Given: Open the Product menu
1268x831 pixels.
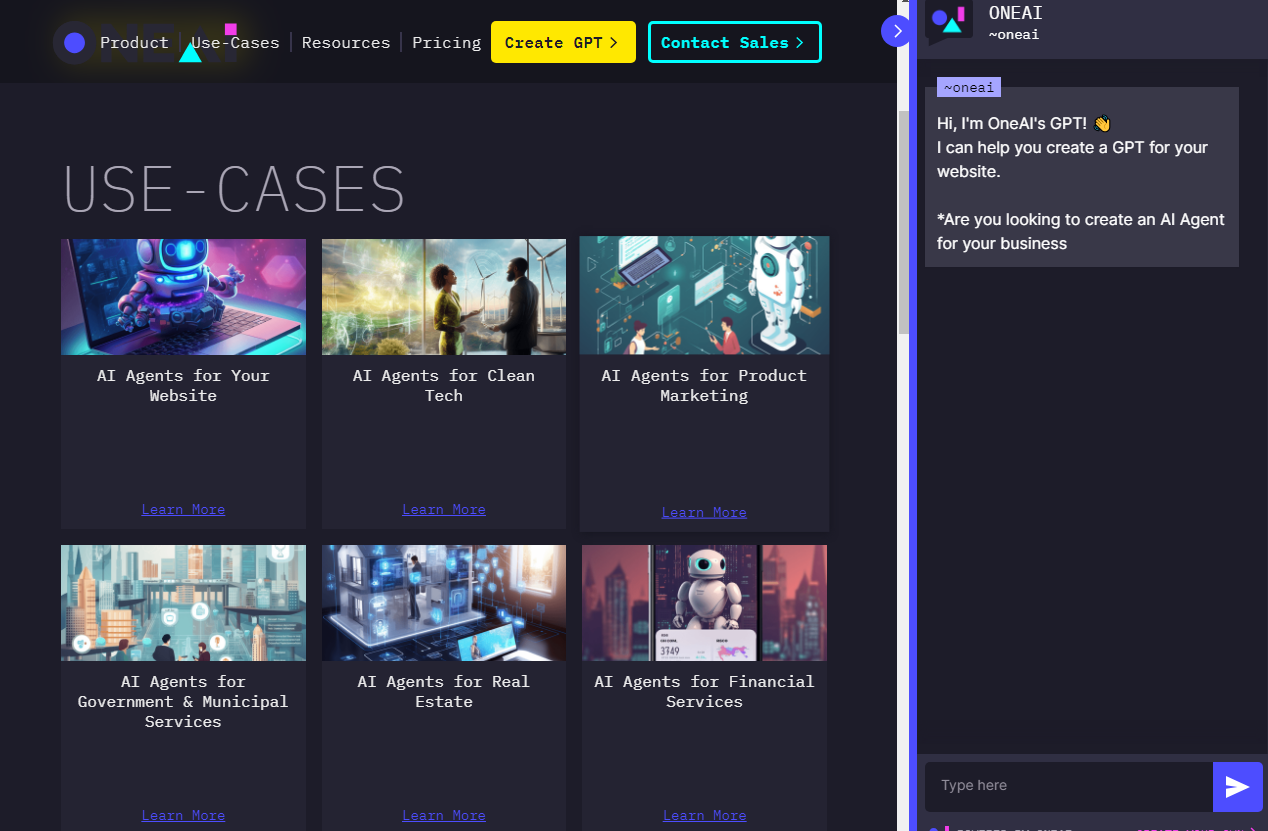Looking at the screenshot, I should (x=134, y=43).
